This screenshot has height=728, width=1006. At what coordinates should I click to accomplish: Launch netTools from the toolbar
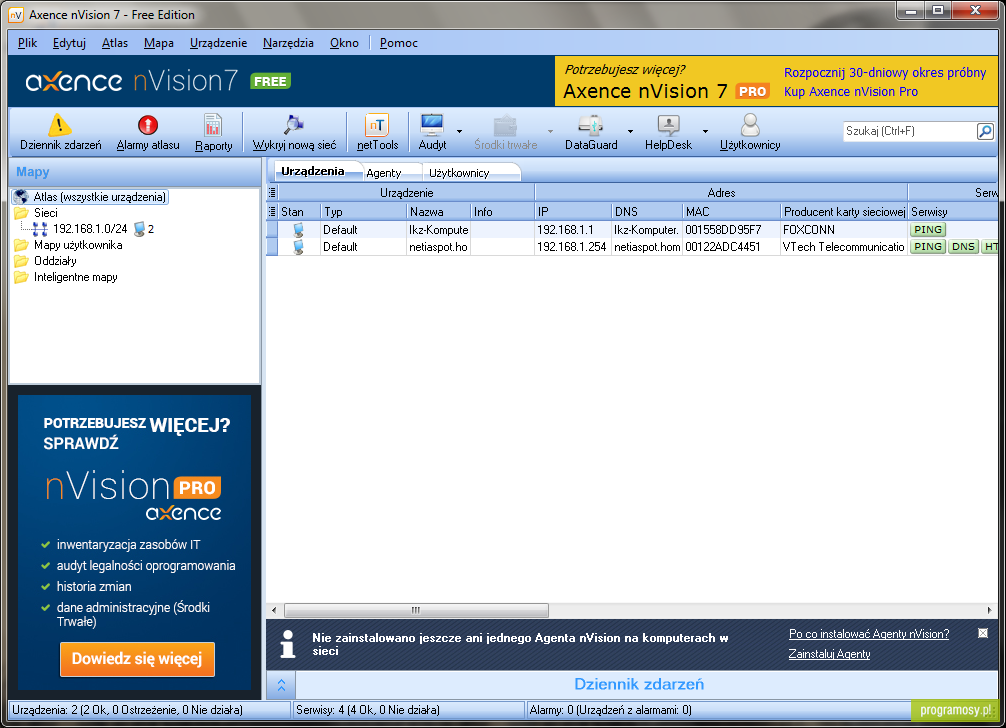[377, 133]
